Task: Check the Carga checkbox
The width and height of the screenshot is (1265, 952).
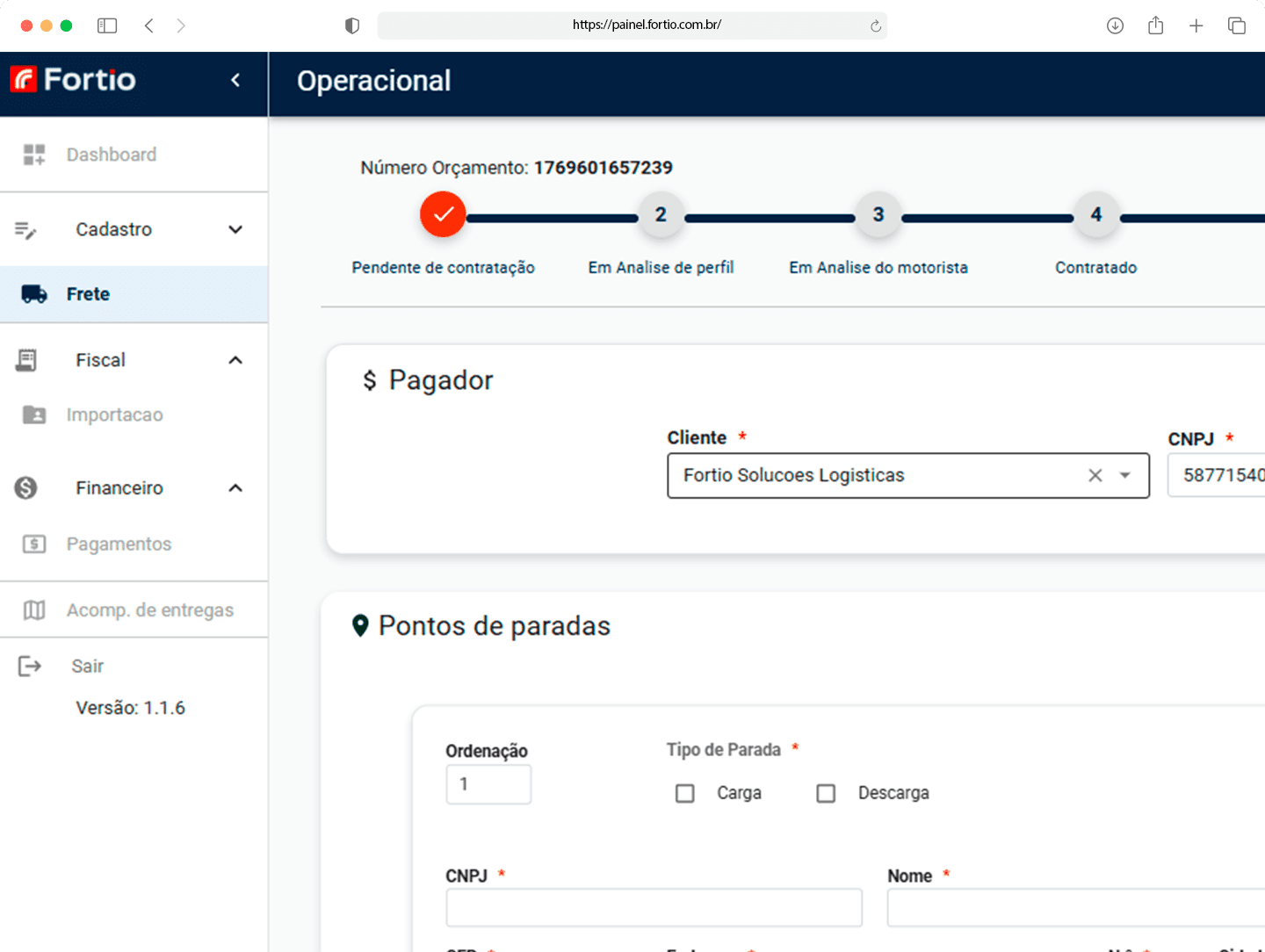Action: (685, 794)
